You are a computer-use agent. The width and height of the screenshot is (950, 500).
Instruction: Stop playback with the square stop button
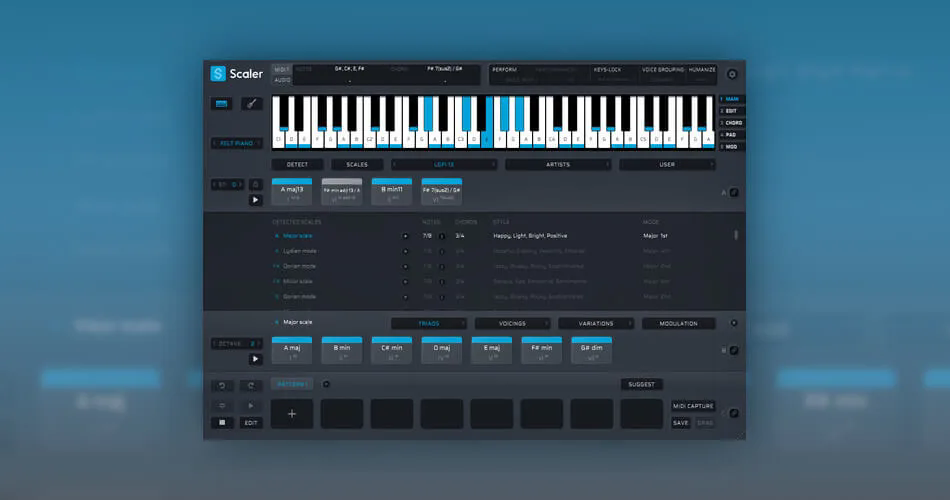[x=222, y=422]
